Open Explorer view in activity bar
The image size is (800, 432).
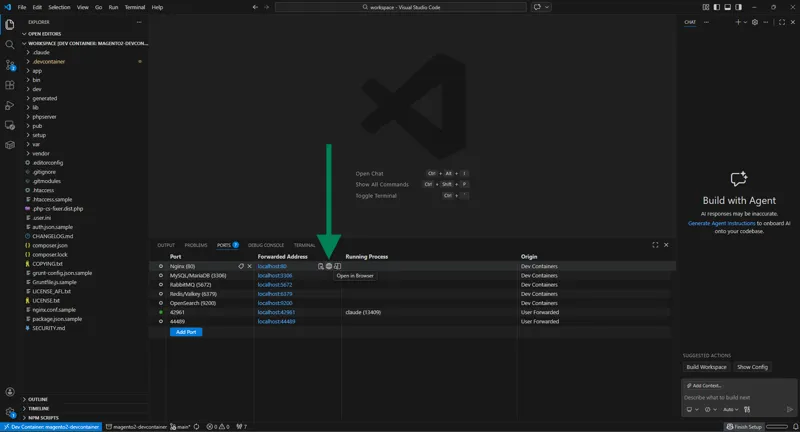(10, 24)
